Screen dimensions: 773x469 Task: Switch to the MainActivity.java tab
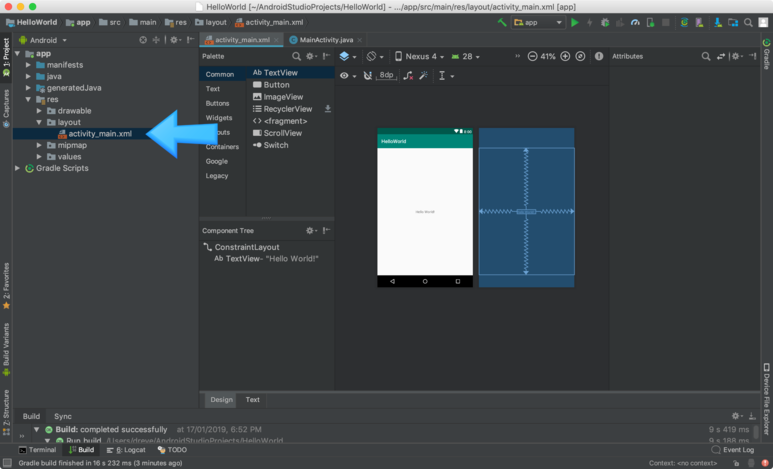[325, 40]
